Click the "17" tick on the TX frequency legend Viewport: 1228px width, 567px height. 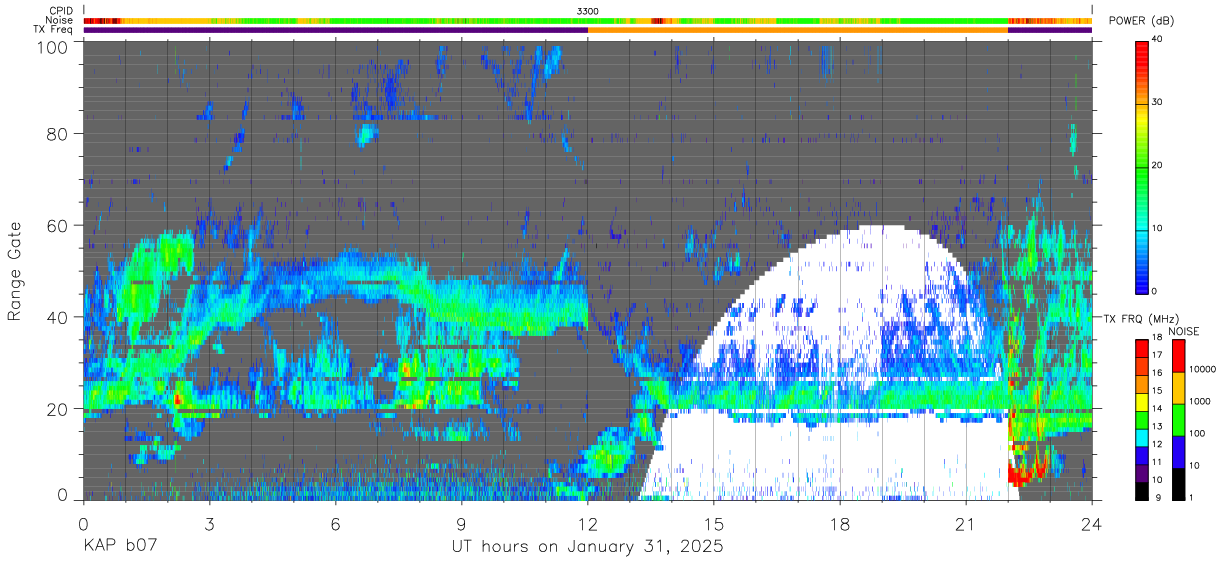[x=1158, y=356]
